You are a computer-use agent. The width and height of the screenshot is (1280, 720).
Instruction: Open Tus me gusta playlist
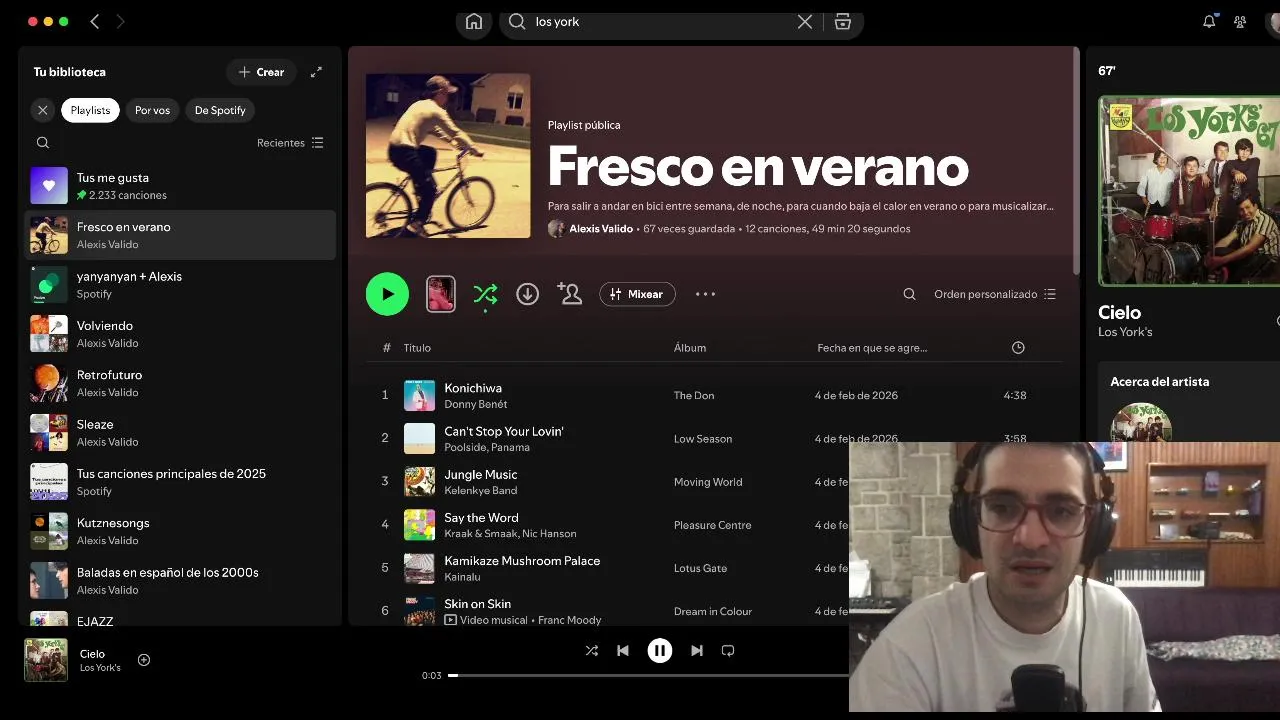pyautogui.click(x=180, y=186)
